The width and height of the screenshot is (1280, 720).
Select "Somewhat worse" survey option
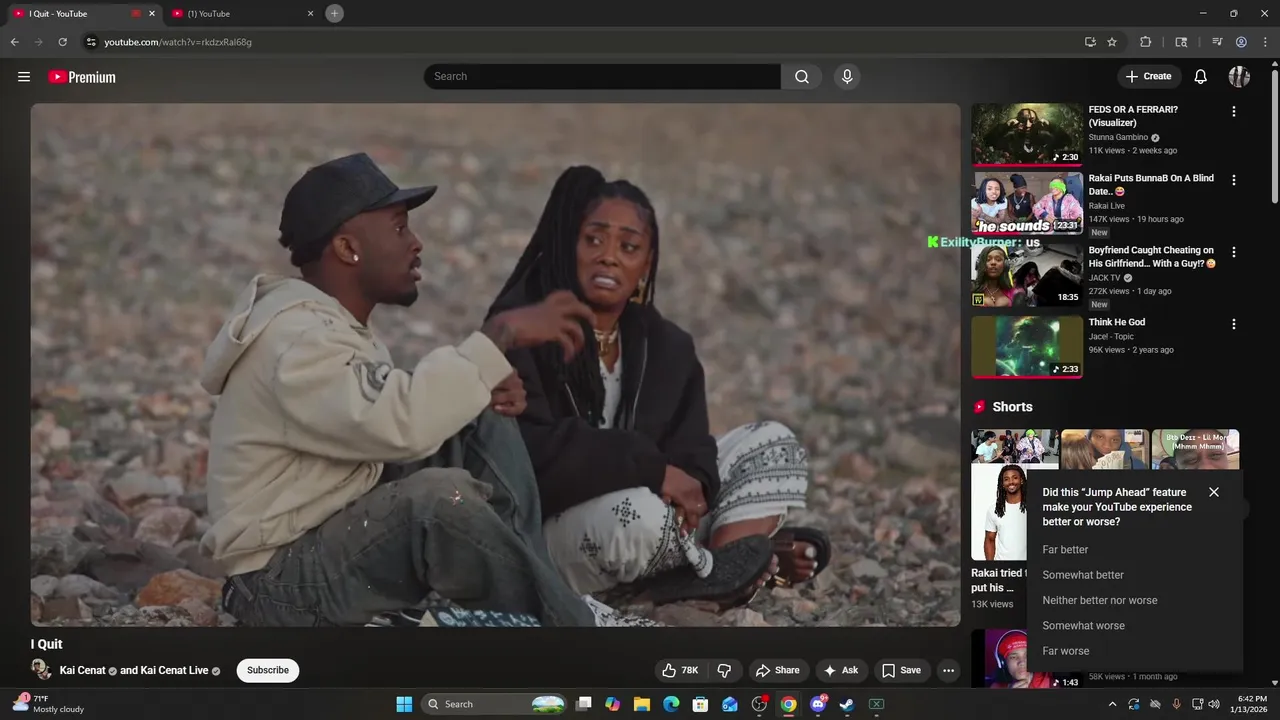click(x=1083, y=626)
